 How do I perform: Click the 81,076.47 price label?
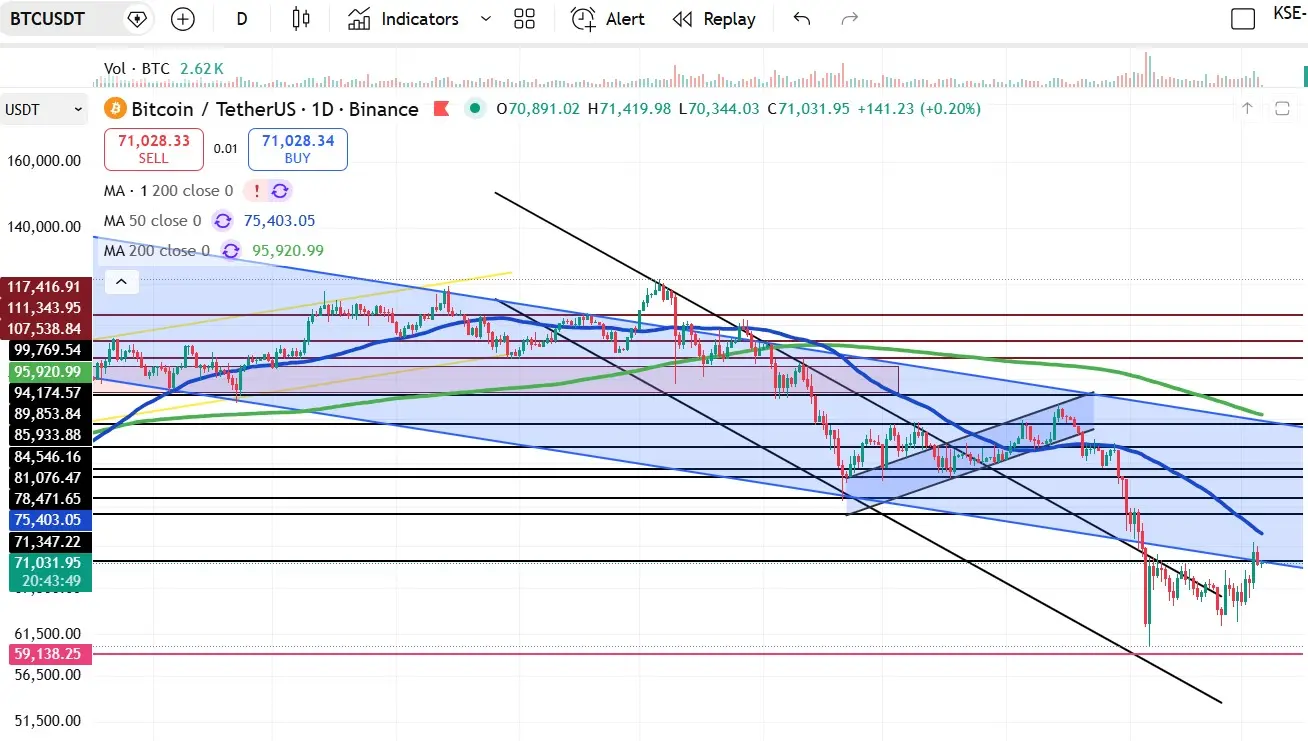(x=44, y=477)
